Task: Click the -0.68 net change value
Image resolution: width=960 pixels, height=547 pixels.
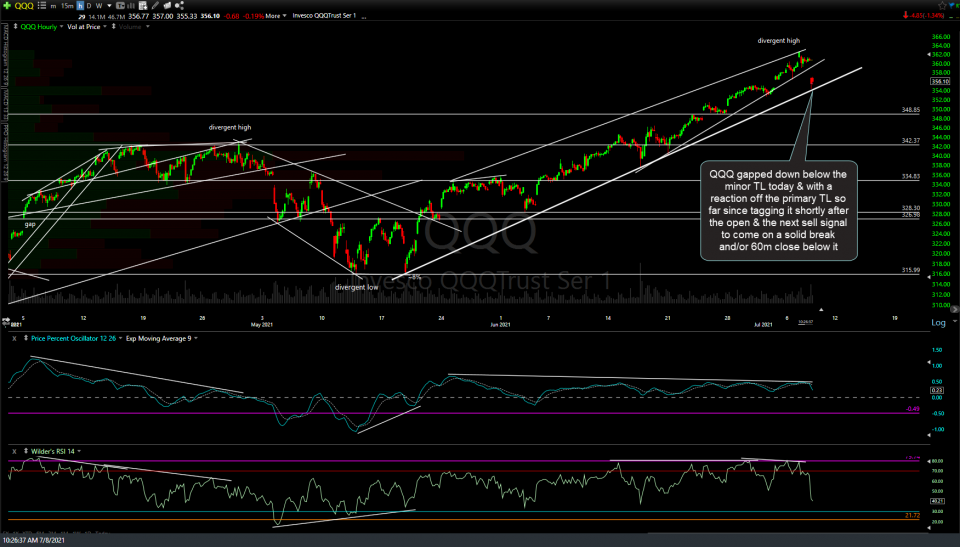Action: pyautogui.click(x=231, y=16)
